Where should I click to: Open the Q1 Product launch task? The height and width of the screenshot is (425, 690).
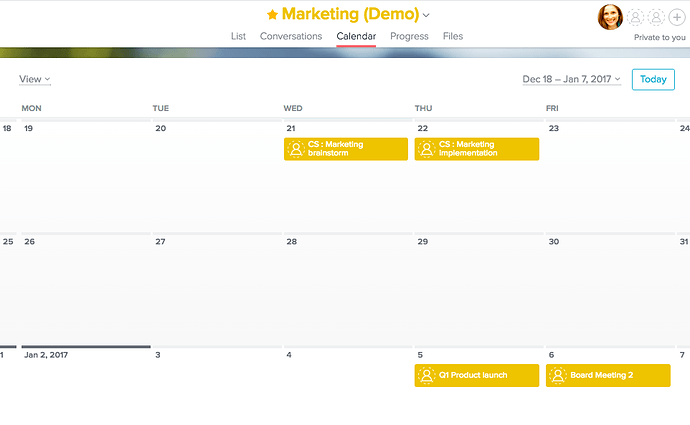[x=477, y=375]
